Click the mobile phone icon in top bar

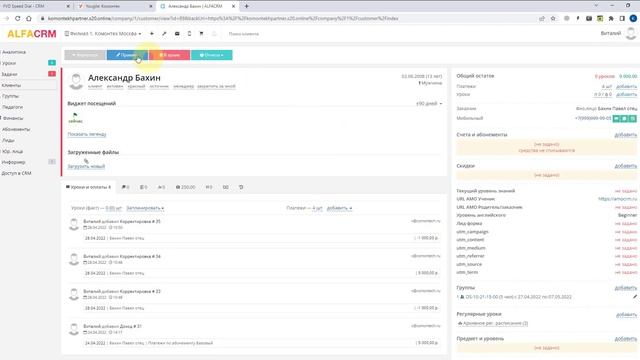coord(189,33)
